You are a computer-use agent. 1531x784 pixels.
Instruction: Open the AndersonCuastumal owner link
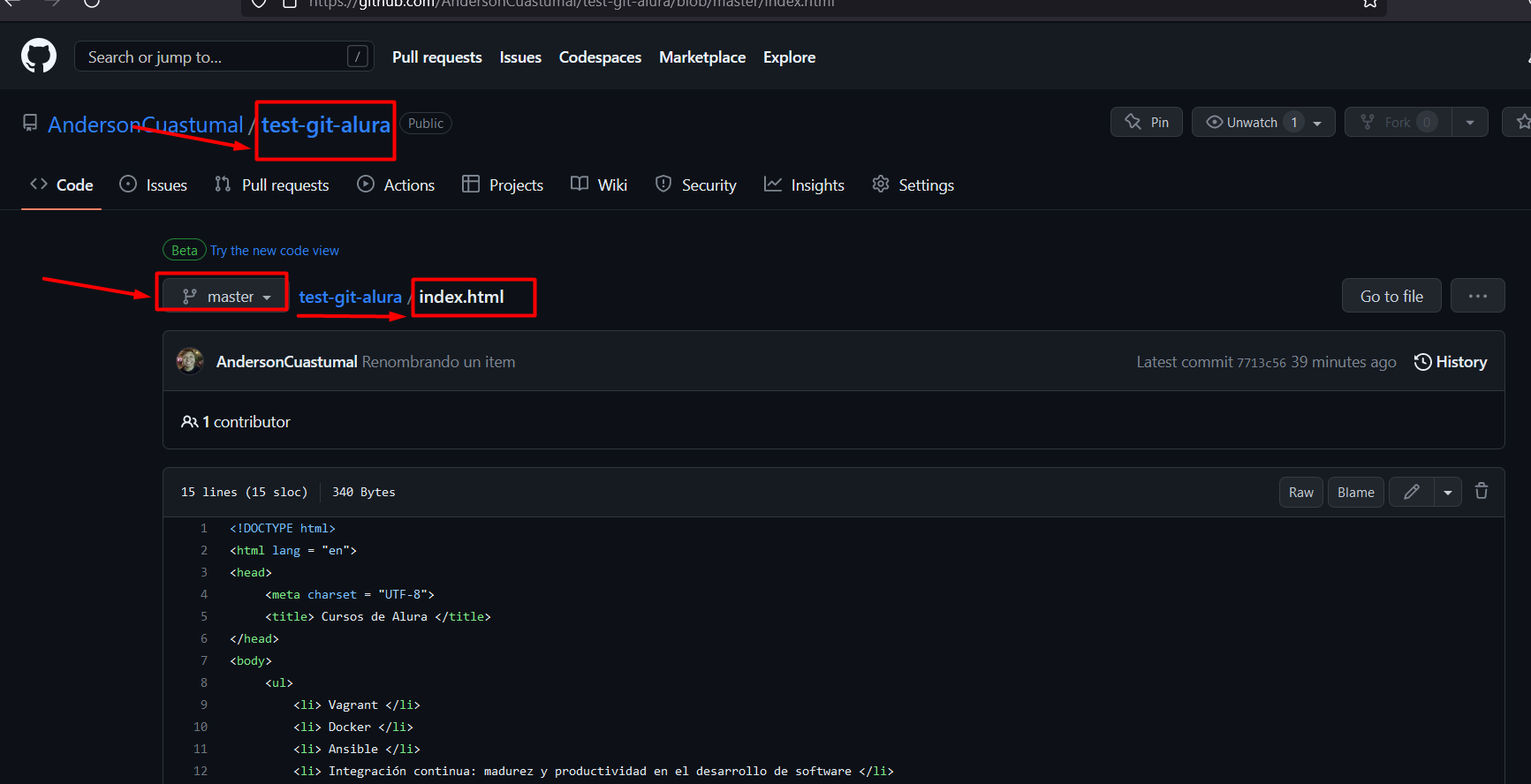145,124
